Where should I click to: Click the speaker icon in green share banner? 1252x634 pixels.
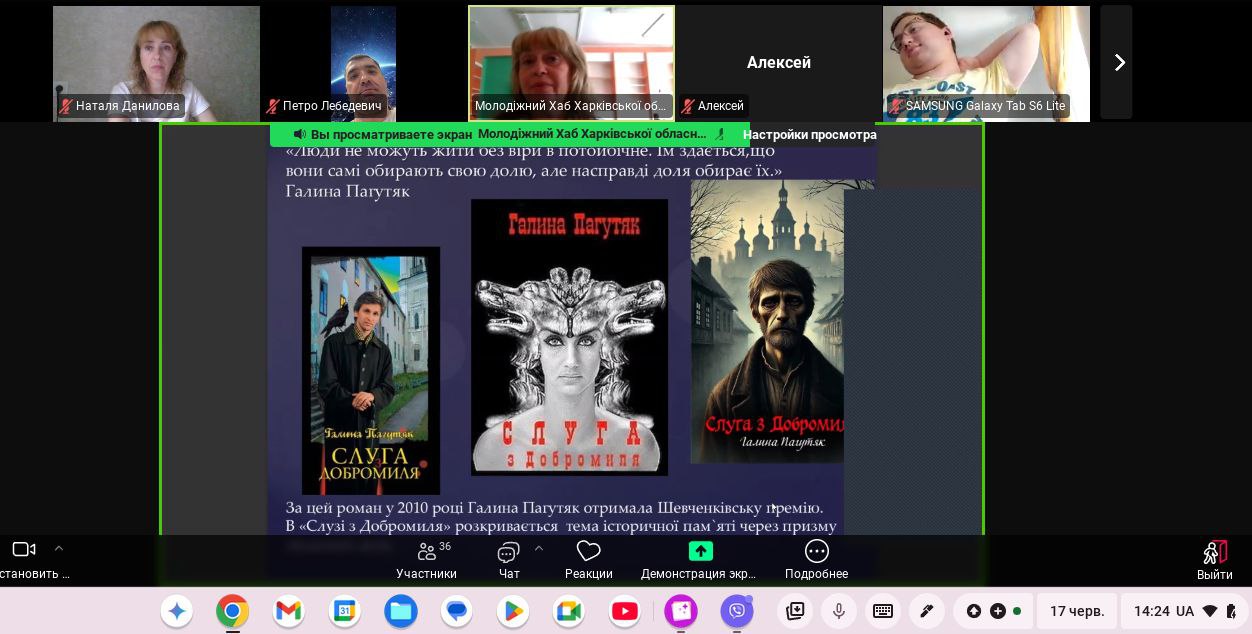pos(299,134)
